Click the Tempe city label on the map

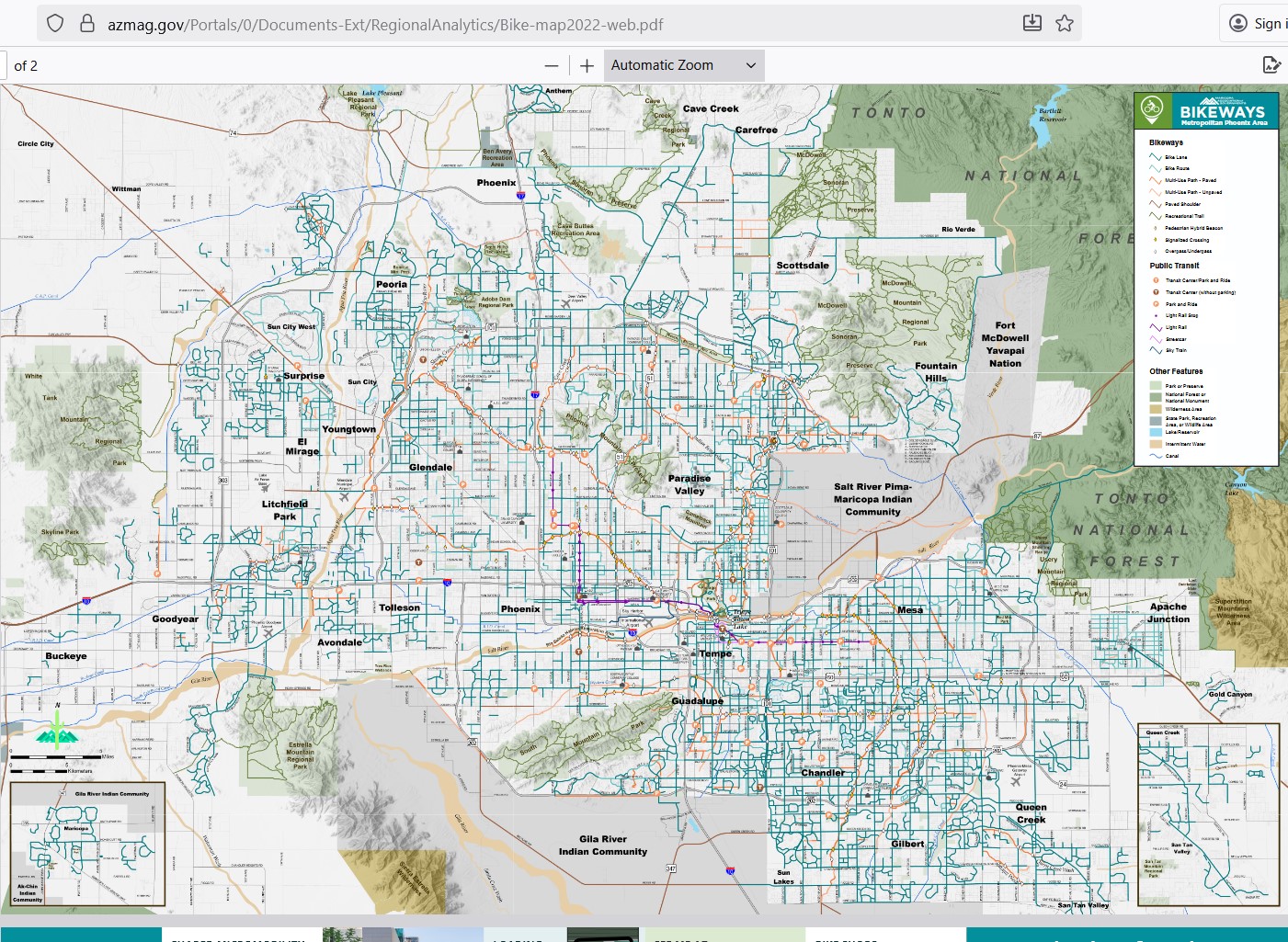(715, 653)
